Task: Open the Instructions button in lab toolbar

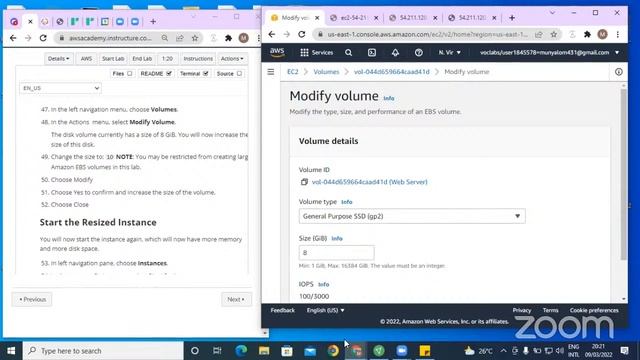Action: coord(198,59)
